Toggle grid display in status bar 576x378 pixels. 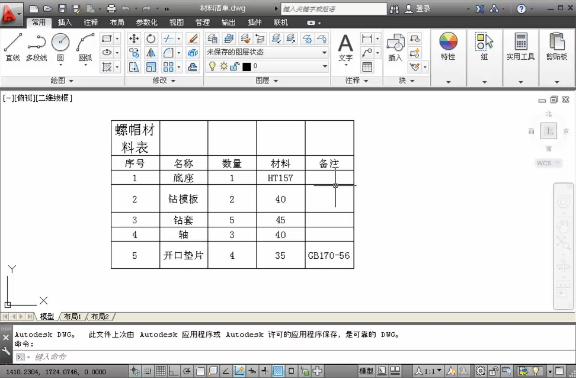point(161,371)
